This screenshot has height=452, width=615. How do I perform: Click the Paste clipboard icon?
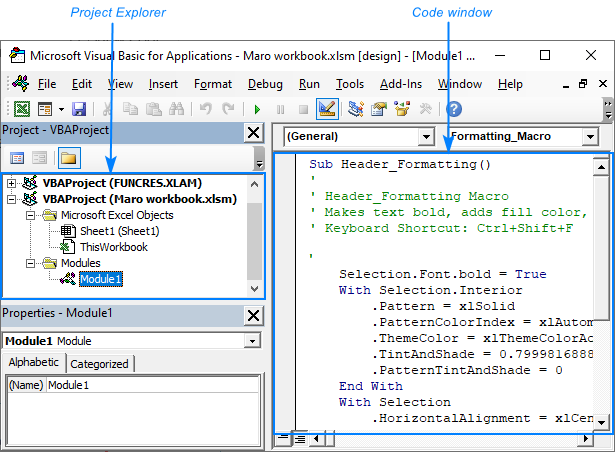pos(154,109)
